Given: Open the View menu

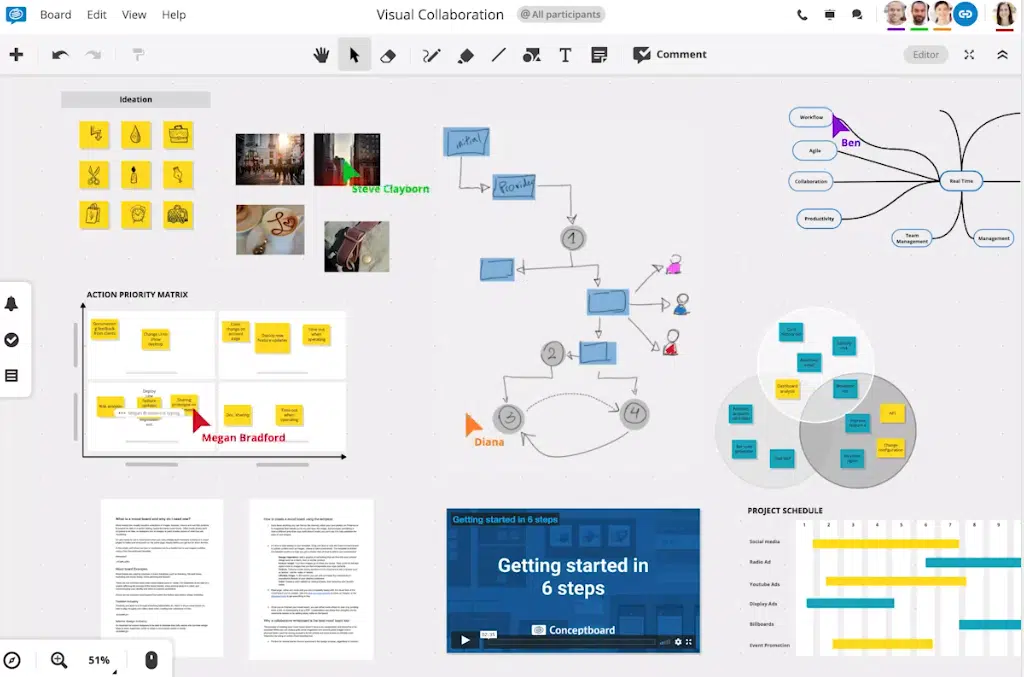Looking at the screenshot, I should (134, 15).
